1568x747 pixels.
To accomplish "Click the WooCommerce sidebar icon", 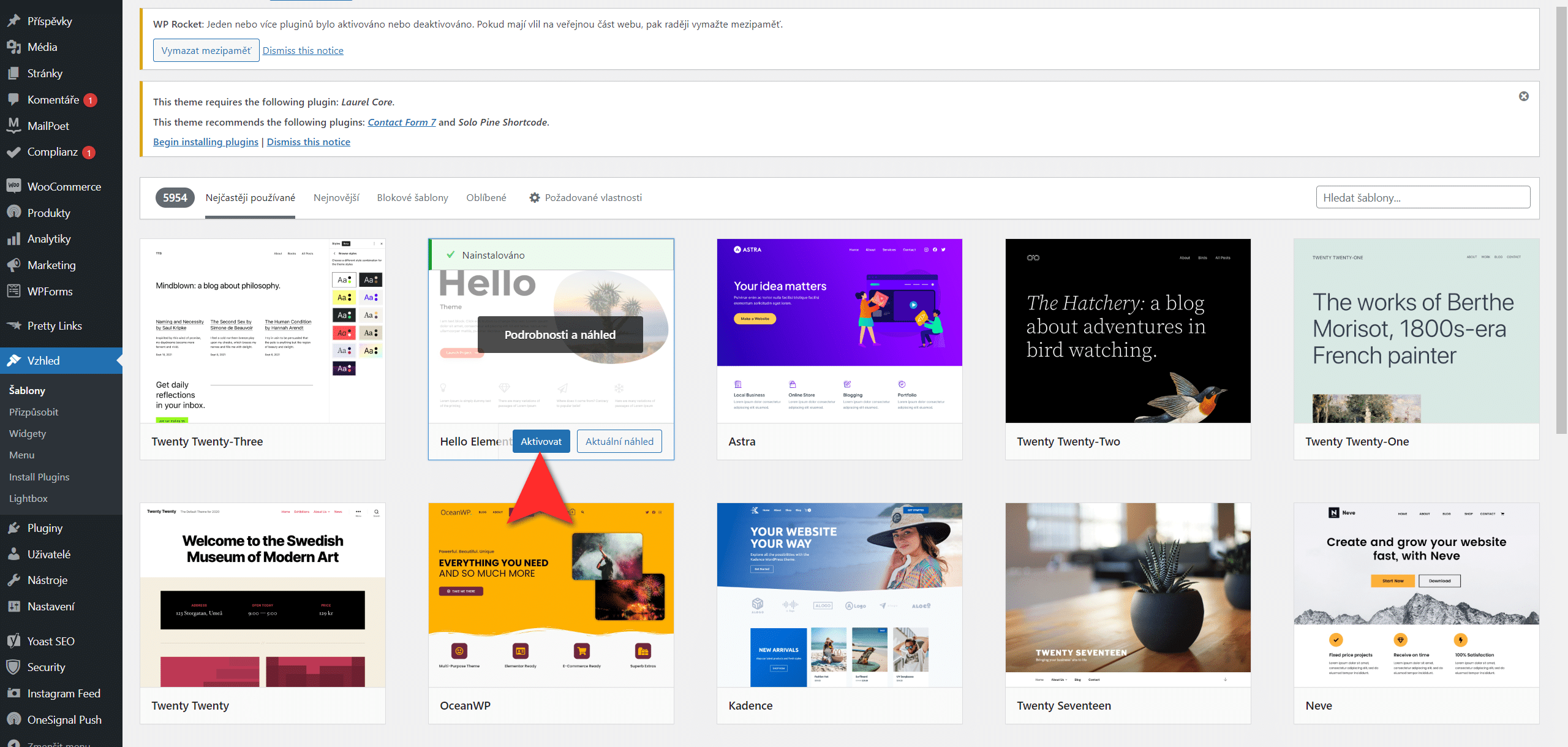I will point(13,186).
